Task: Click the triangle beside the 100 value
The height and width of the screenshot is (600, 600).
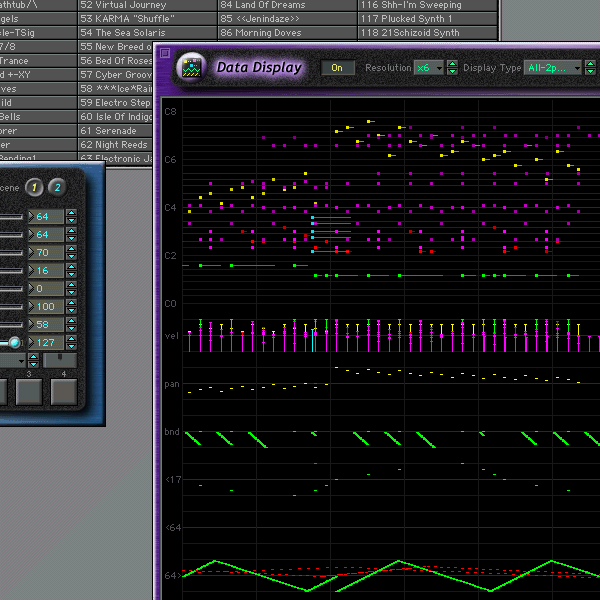Action: [x=31, y=306]
